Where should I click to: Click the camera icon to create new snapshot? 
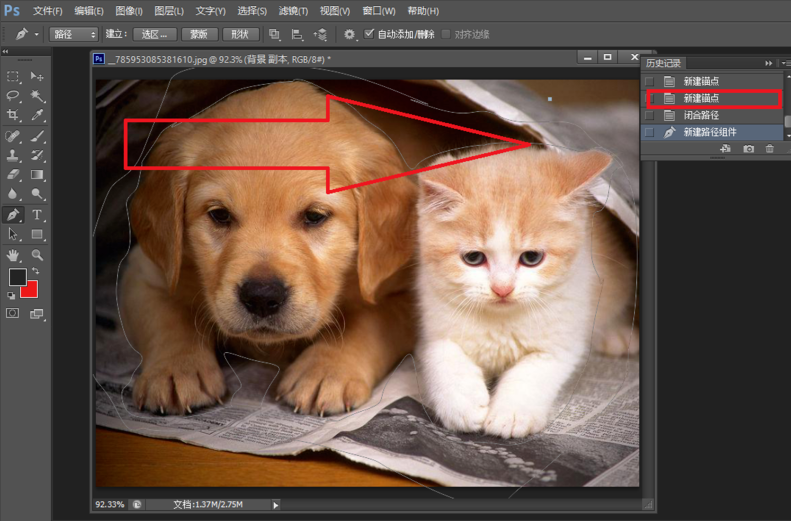(748, 149)
